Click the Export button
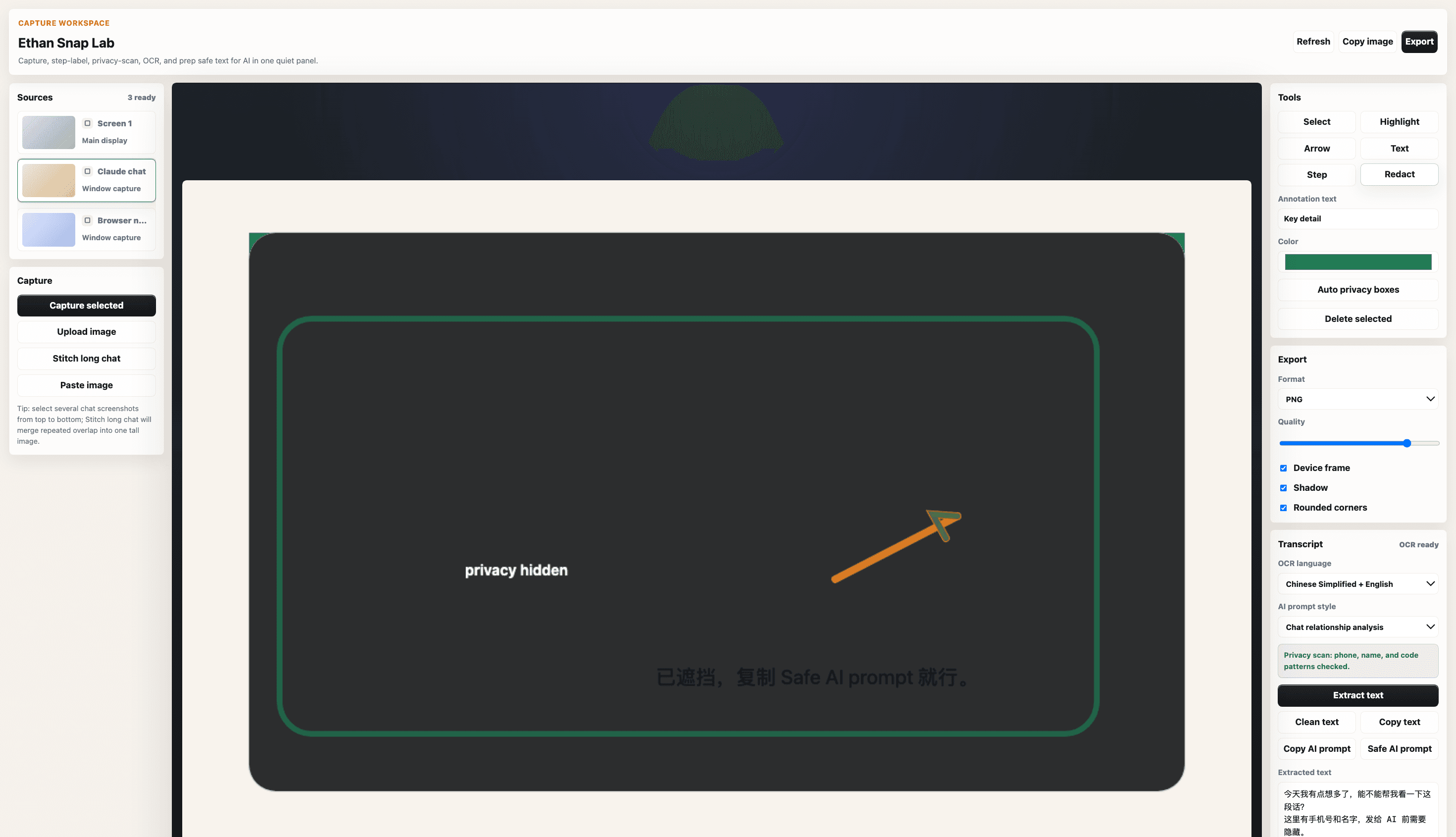This screenshot has width=1456, height=837. tap(1419, 42)
